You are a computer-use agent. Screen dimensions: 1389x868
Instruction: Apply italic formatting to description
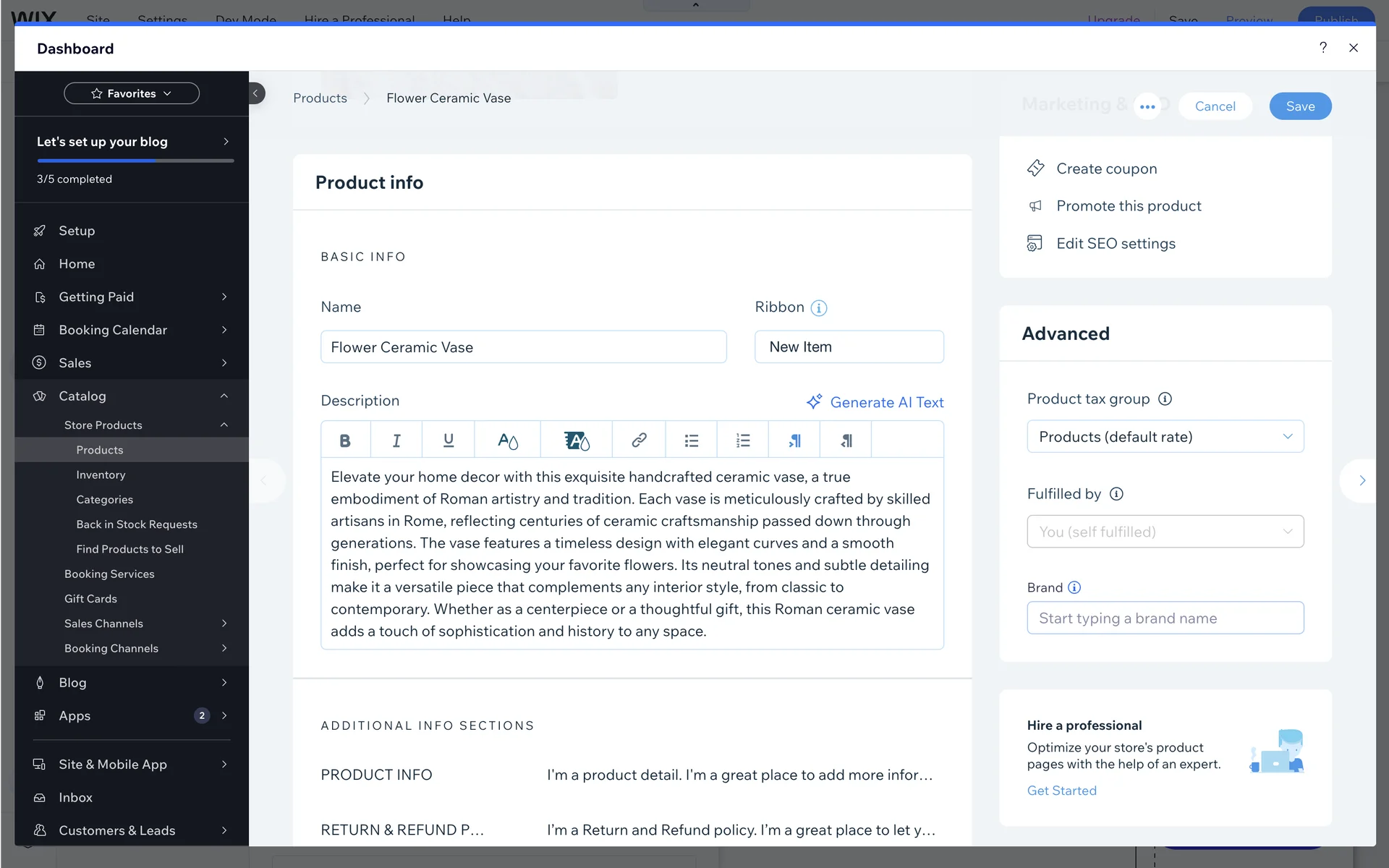pos(396,441)
